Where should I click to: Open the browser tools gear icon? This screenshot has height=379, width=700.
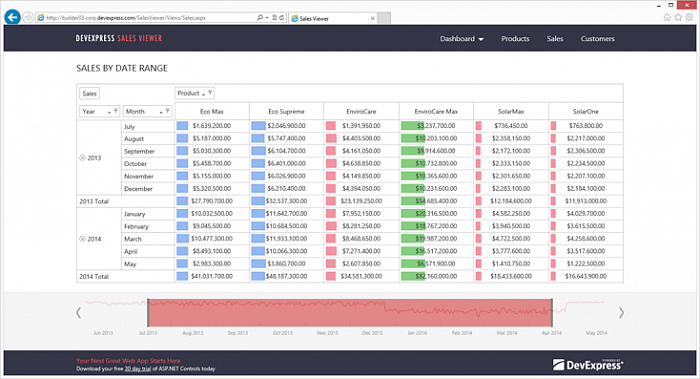[x=690, y=17]
